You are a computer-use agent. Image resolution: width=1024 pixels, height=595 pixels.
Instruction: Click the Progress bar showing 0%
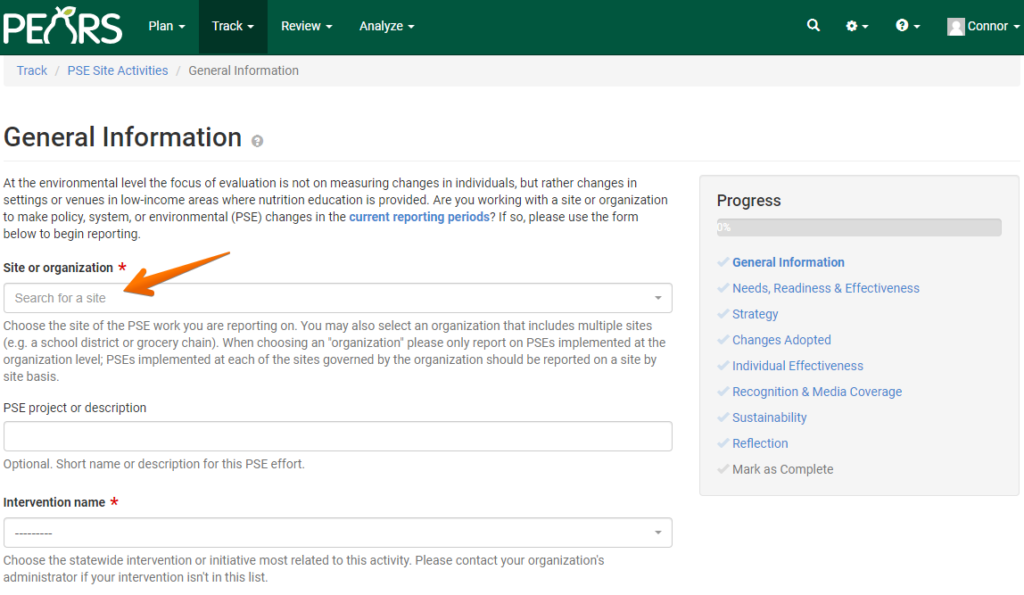tap(858, 227)
